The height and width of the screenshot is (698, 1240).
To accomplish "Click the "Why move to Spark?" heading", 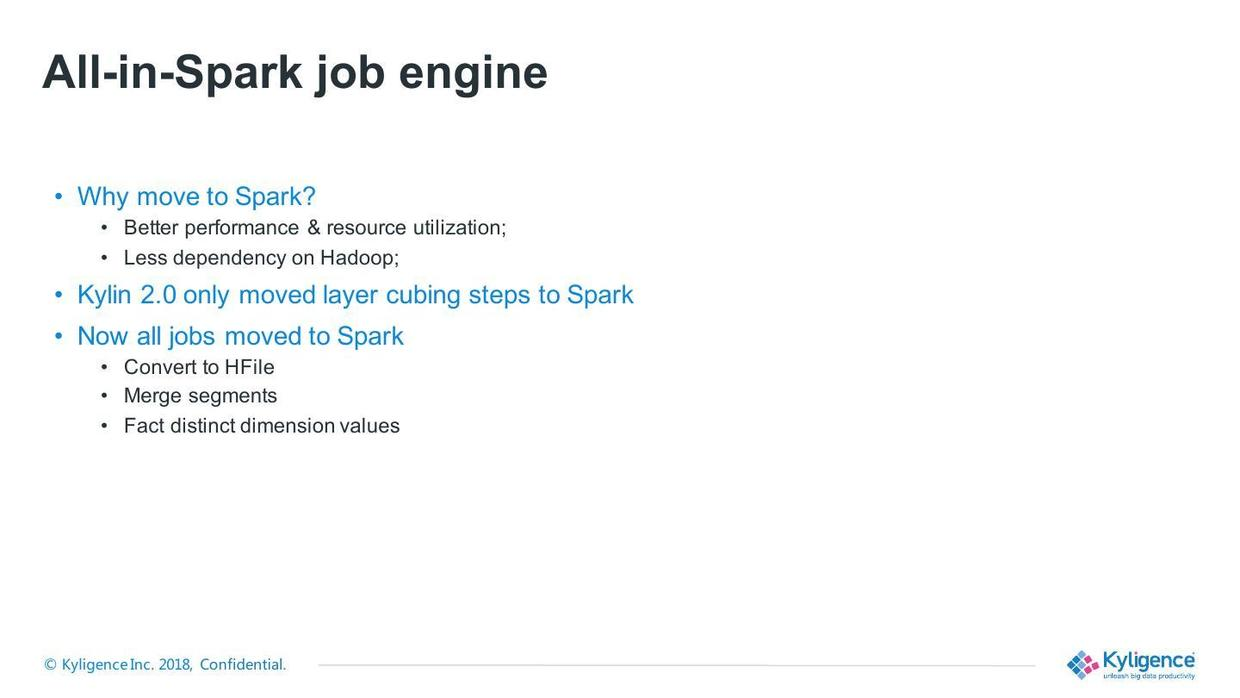I will (x=196, y=196).
